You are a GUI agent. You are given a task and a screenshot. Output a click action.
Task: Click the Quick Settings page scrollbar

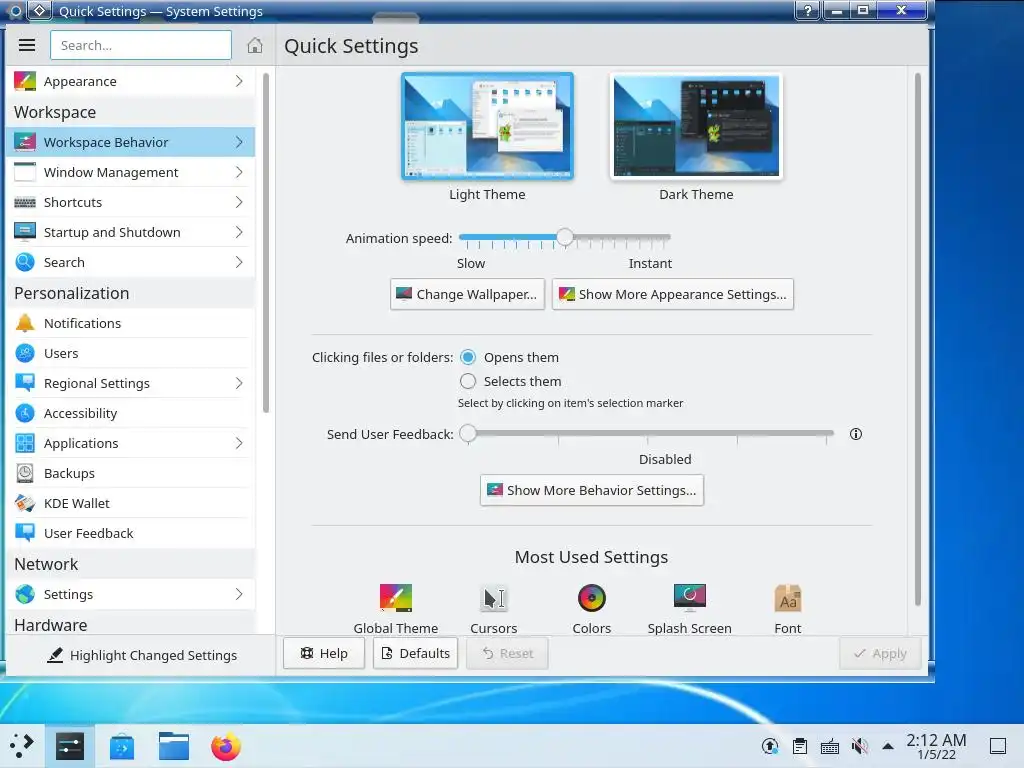917,340
